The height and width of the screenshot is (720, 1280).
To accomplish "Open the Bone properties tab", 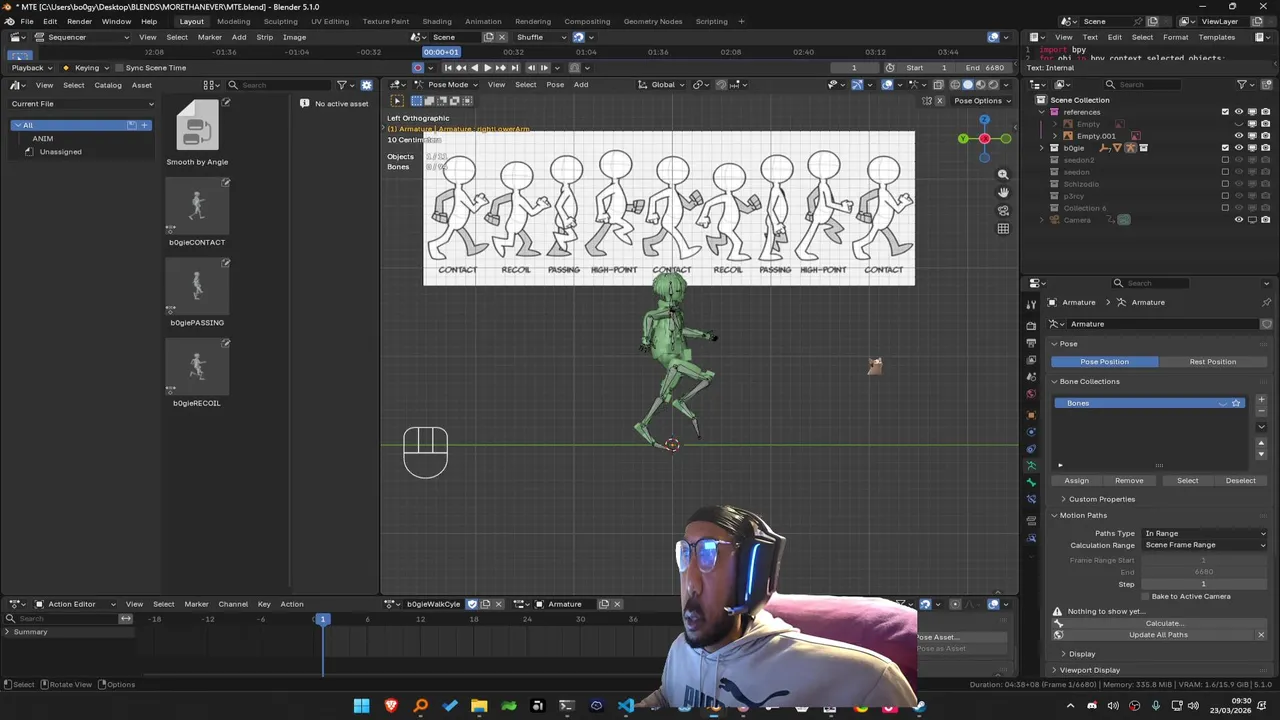I will click(x=1031, y=483).
